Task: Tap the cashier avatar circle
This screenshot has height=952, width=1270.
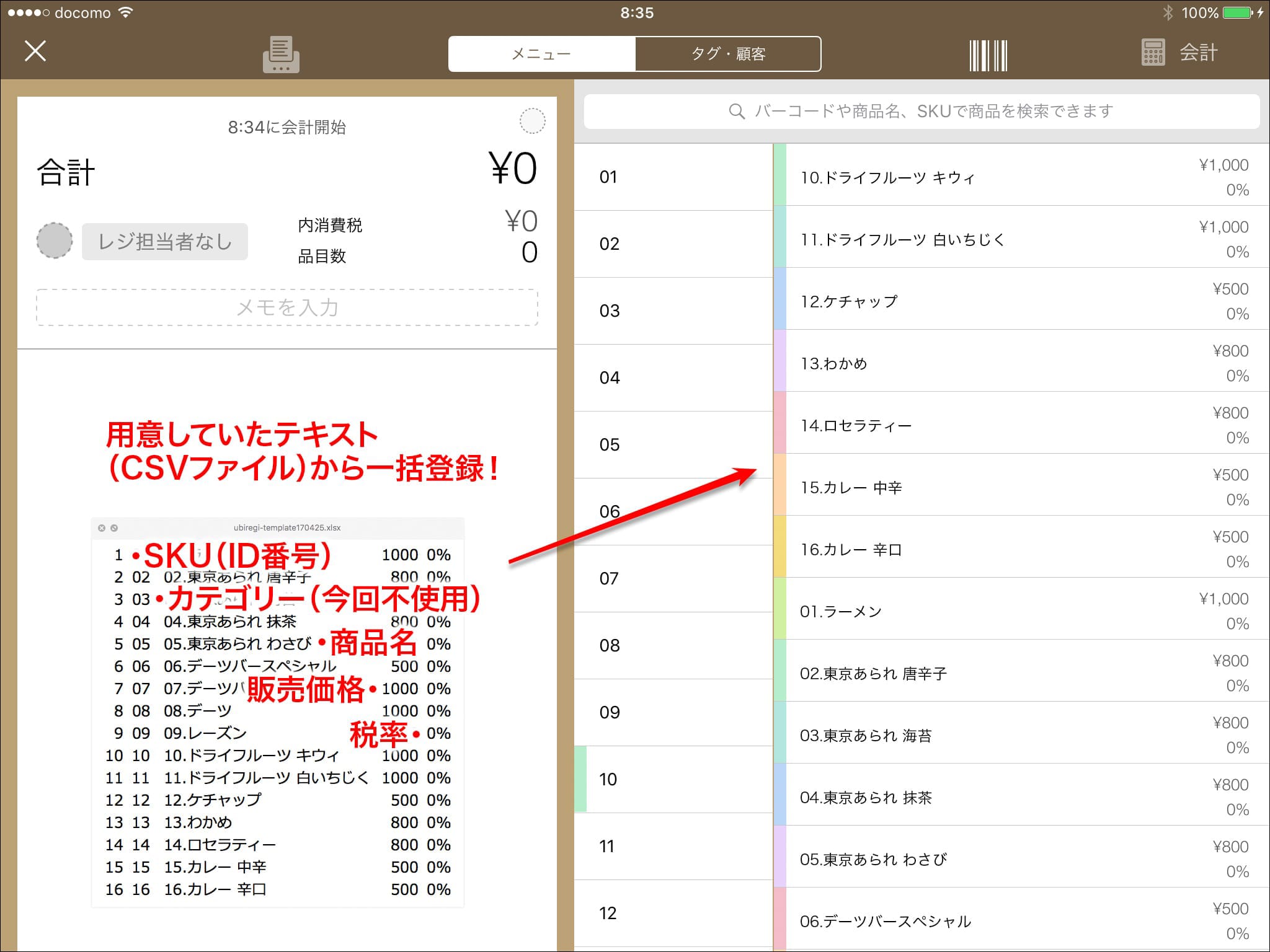Action: (x=55, y=240)
